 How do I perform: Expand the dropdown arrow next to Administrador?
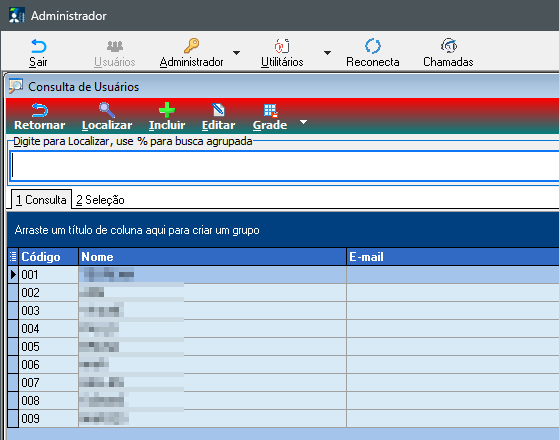pyautogui.click(x=236, y=53)
